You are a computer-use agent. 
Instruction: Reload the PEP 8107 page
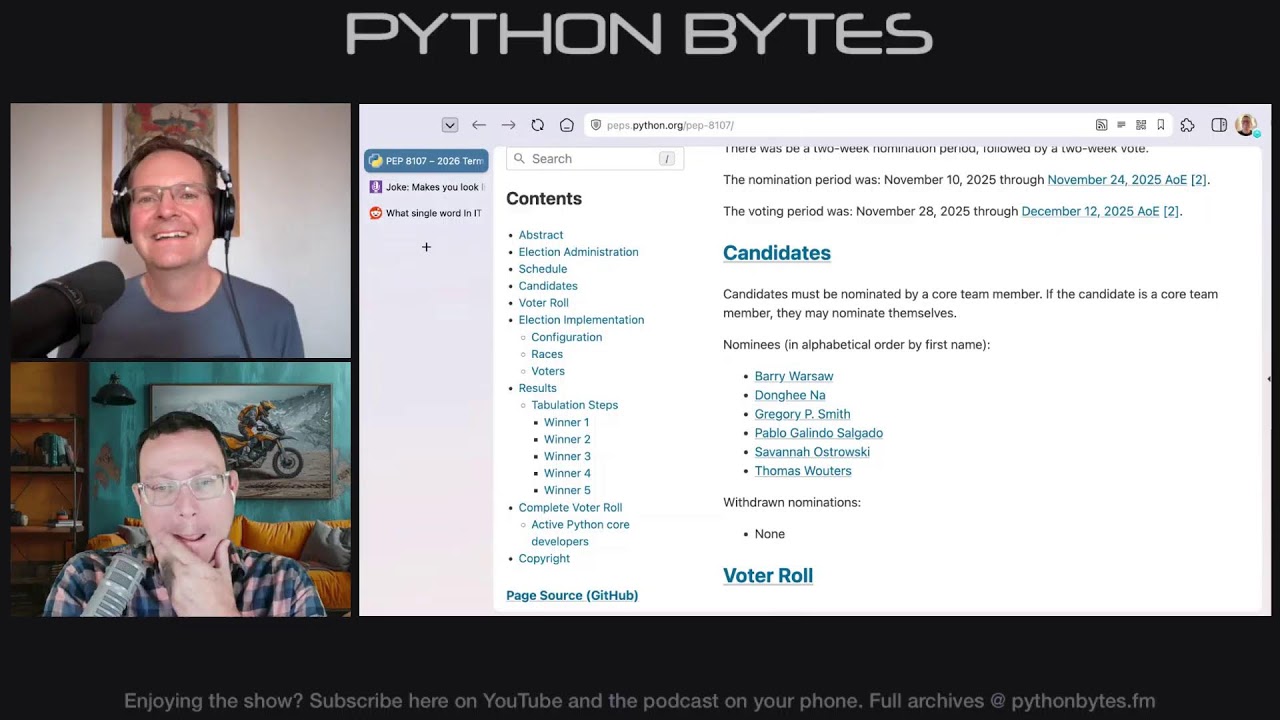[538, 125]
